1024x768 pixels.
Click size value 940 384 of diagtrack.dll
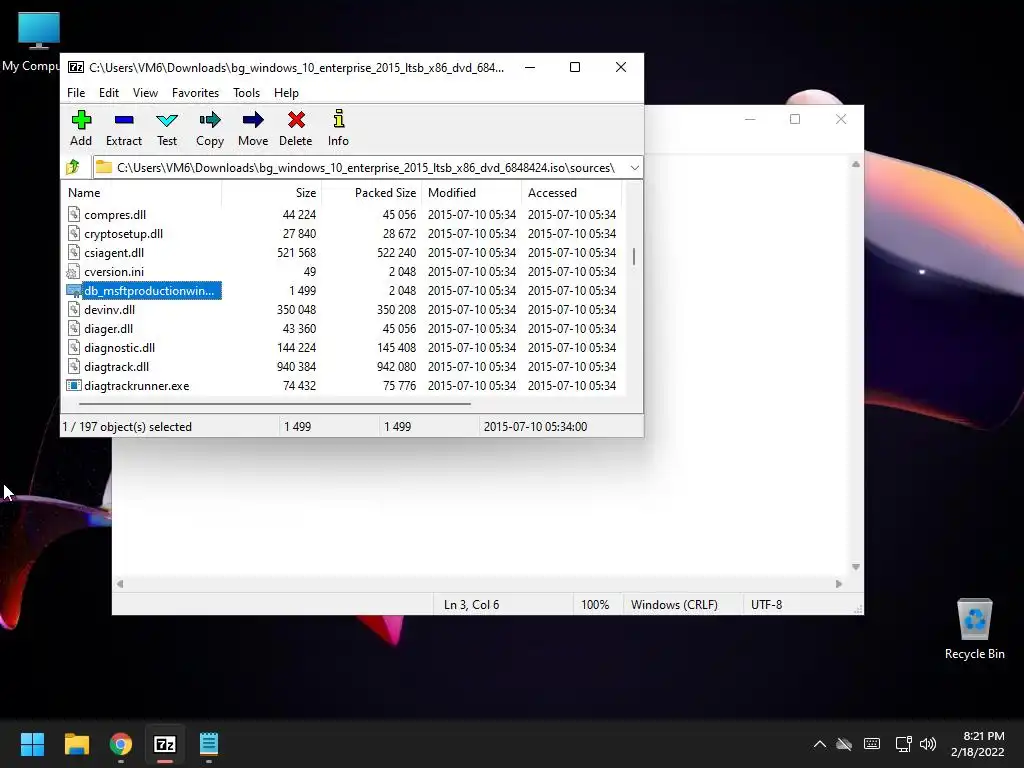coord(296,366)
